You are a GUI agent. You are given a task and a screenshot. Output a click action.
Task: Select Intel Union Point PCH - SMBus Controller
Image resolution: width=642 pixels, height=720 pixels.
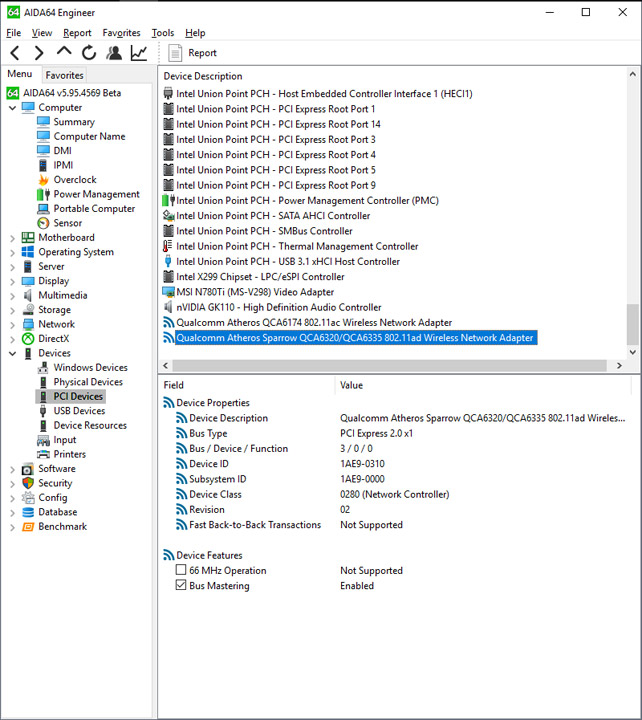265,231
